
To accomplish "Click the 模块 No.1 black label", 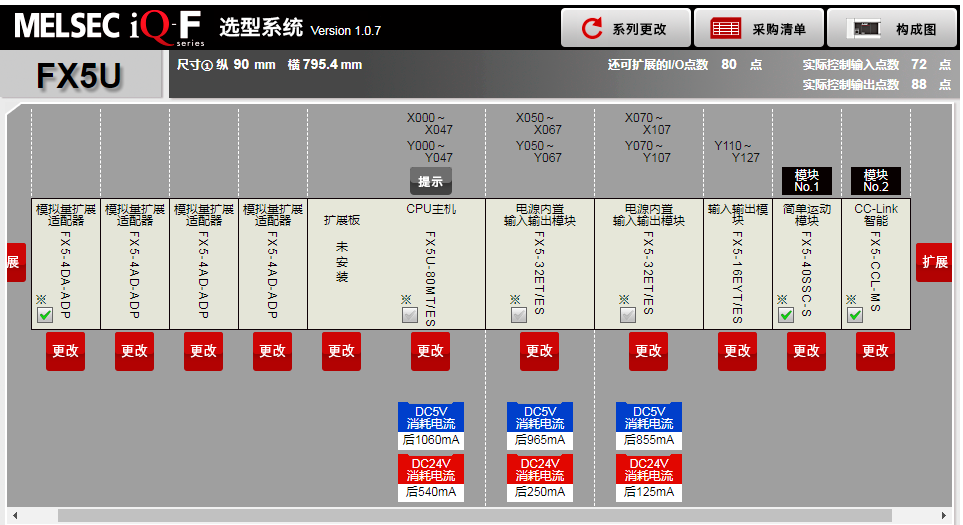I will 806,181.
